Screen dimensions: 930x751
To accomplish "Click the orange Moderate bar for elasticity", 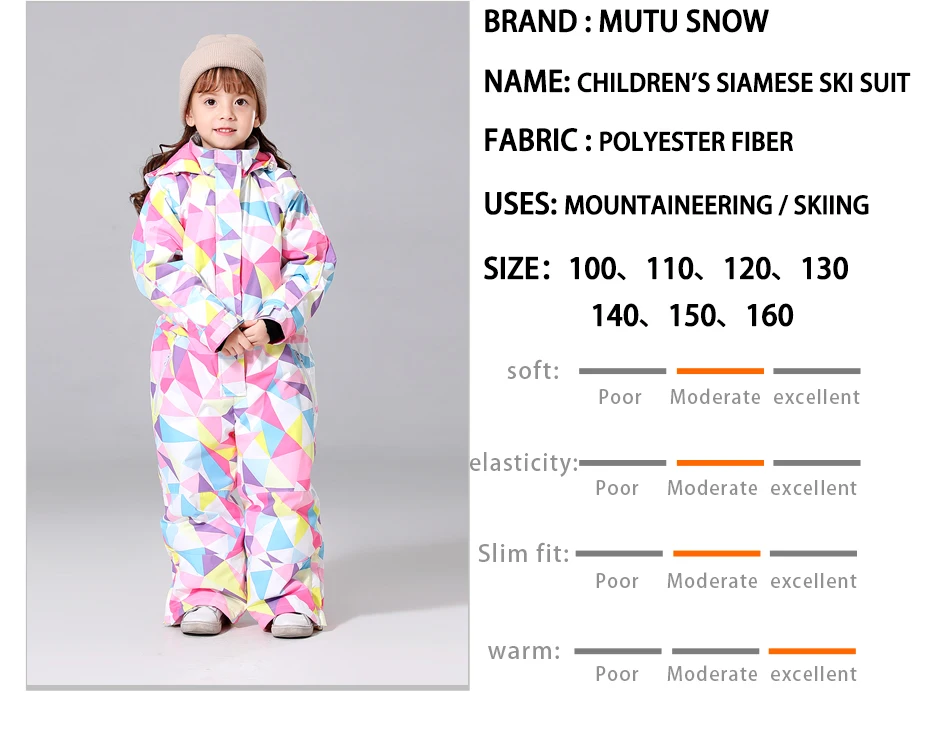I will pyautogui.click(x=720, y=463).
